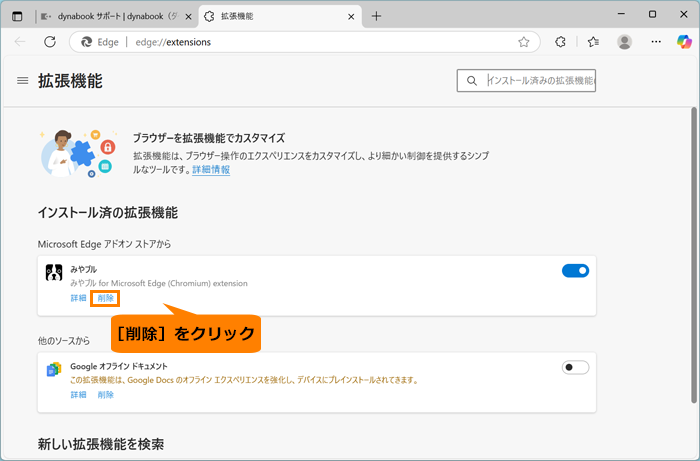Open the profile avatar icon
Screen dimensions: 700x461
(x=625, y=42)
